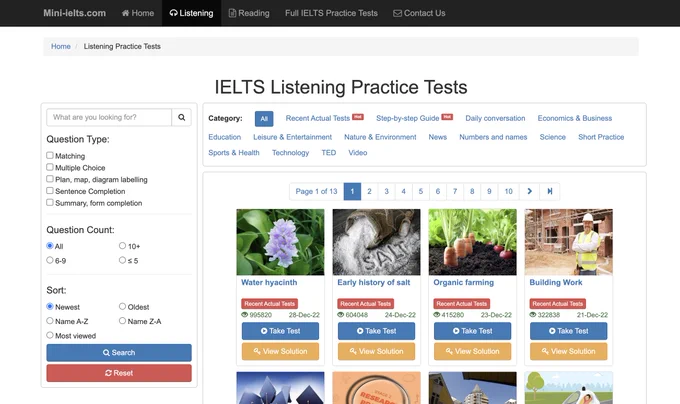Image resolution: width=680 pixels, height=404 pixels.
Task: Click the red Reset button
Action: (x=119, y=373)
